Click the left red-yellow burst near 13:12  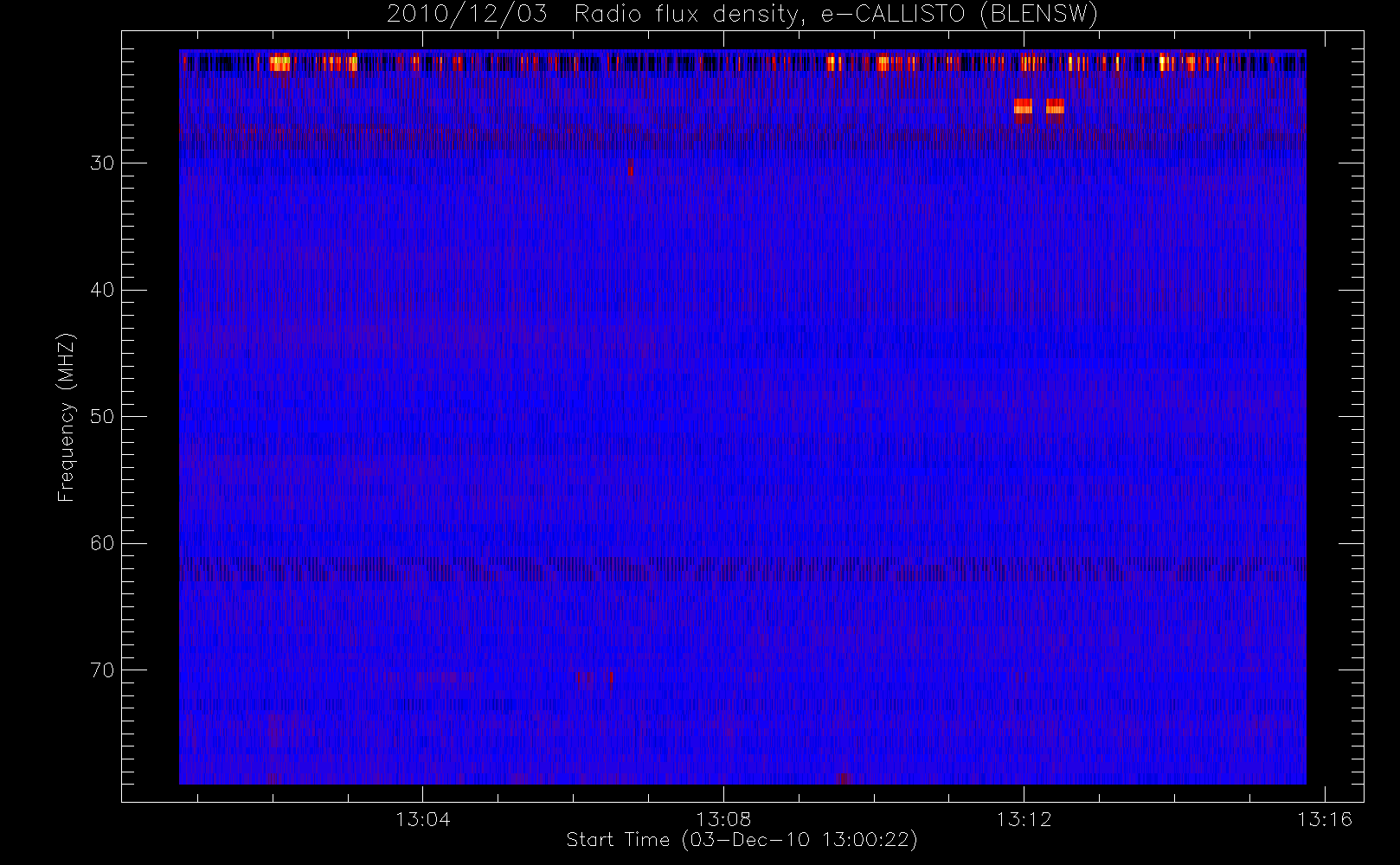pos(1023,107)
